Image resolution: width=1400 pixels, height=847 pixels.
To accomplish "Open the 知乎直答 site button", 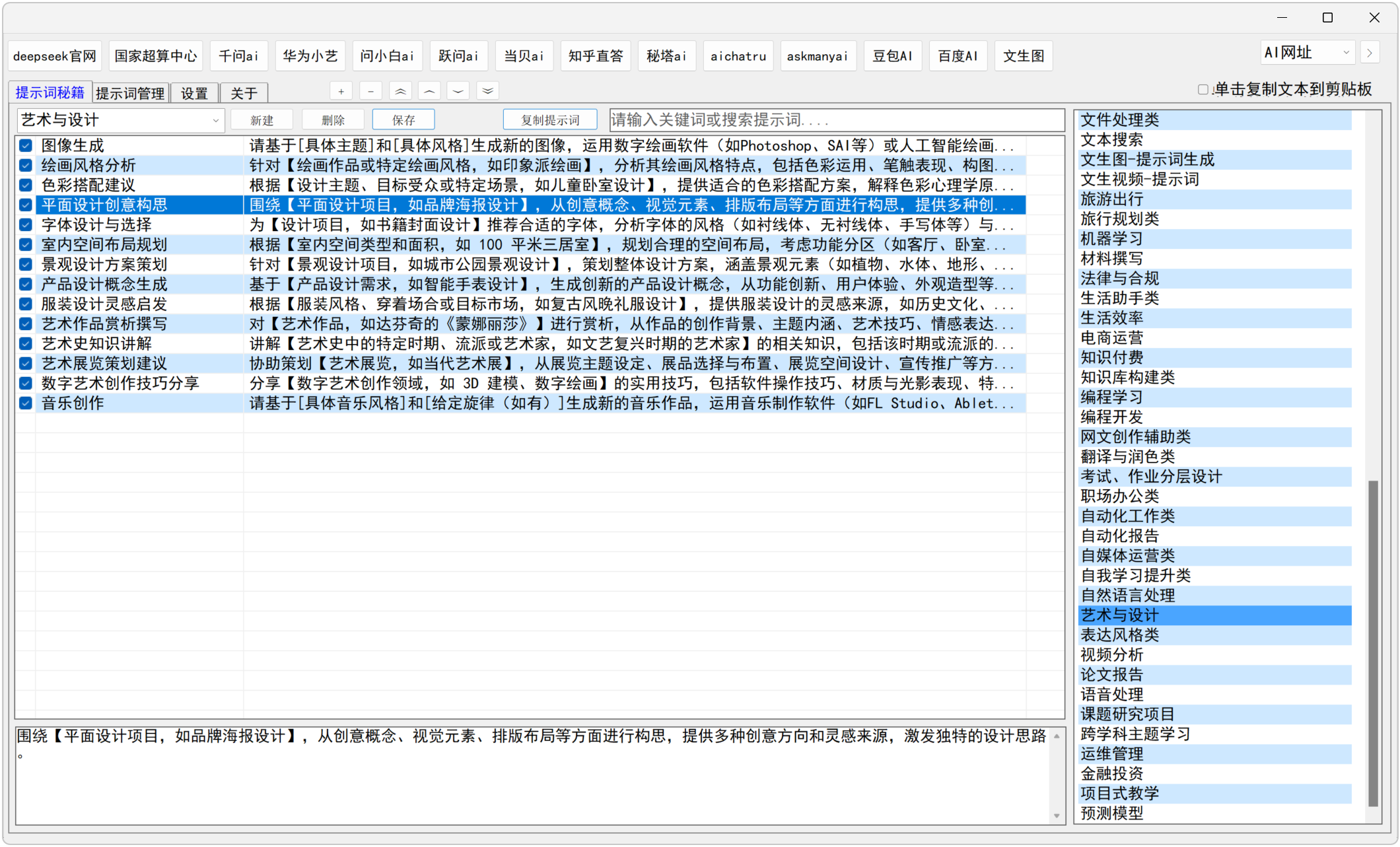I will (x=596, y=56).
